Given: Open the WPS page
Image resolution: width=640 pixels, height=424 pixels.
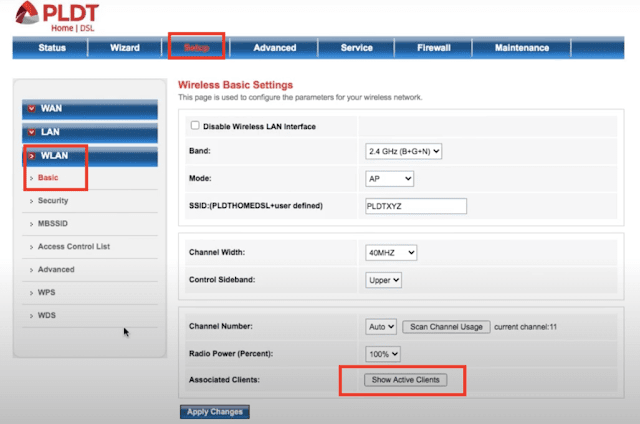Looking at the screenshot, I should [47, 292].
